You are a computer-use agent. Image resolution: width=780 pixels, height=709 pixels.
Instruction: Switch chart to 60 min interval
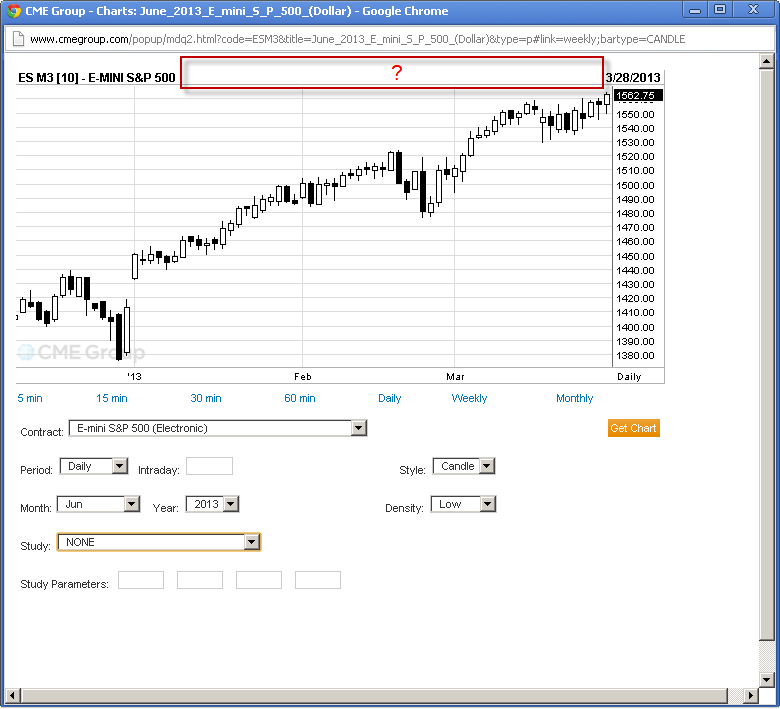[x=299, y=398]
